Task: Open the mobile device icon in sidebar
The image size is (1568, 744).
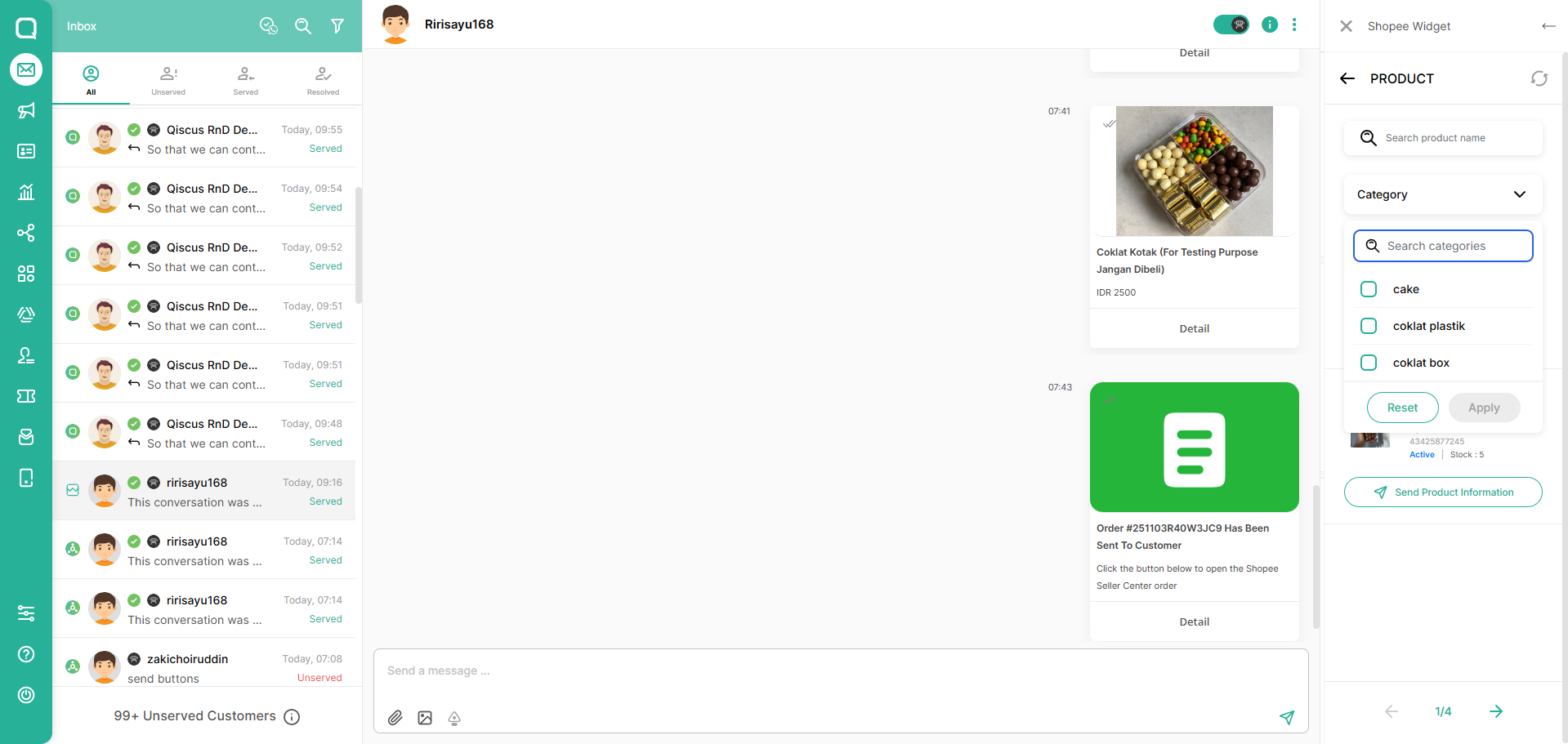Action: coord(26,478)
